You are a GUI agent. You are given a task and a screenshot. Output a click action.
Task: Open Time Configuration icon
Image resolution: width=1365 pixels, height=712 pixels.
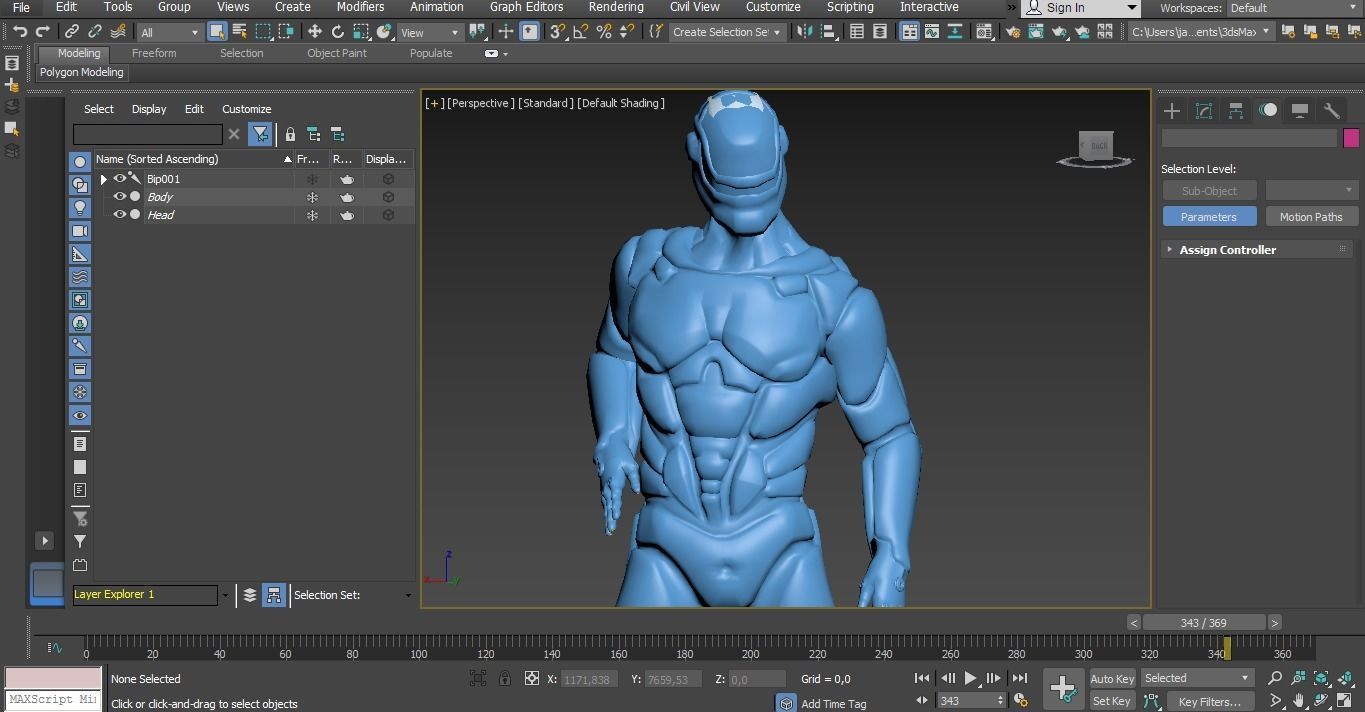[1021, 700]
